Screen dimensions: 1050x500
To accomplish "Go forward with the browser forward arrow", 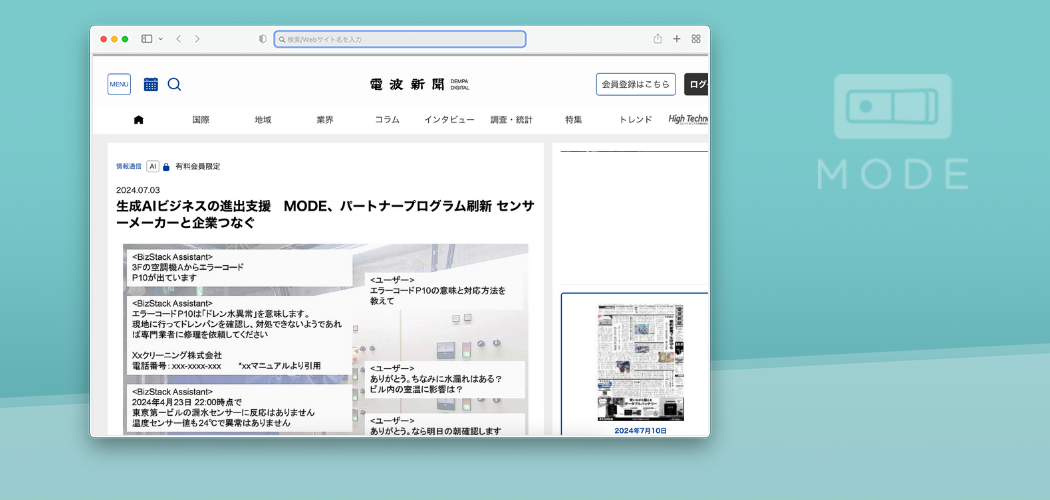I will point(197,39).
